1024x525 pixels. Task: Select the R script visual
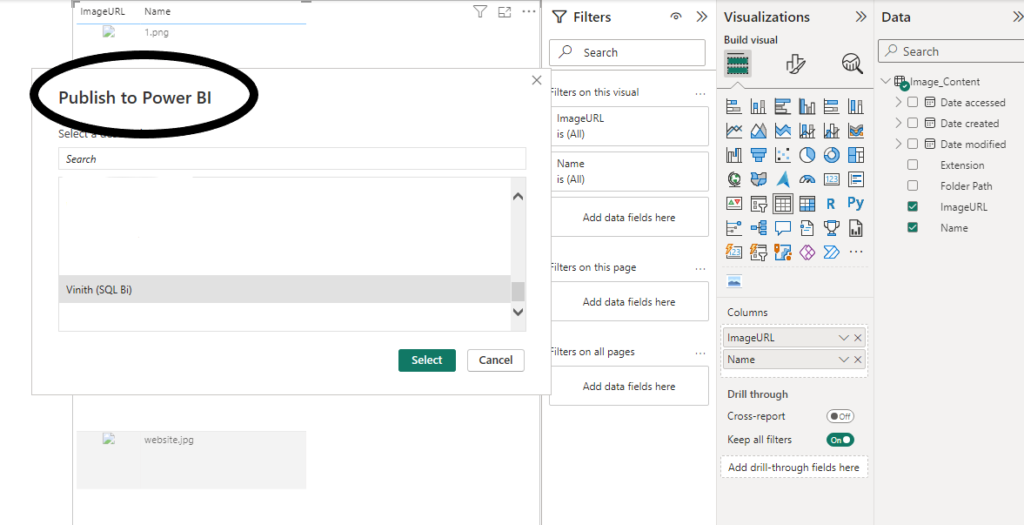(831, 204)
